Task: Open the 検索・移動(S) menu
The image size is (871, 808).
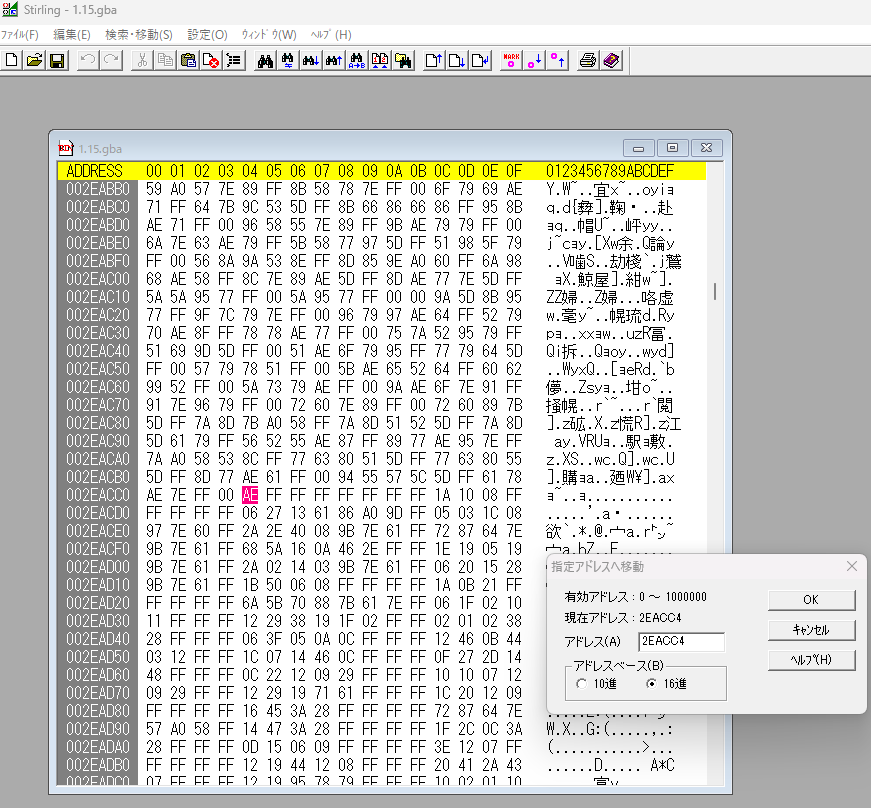Action: pyautogui.click(x=139, y=34)
